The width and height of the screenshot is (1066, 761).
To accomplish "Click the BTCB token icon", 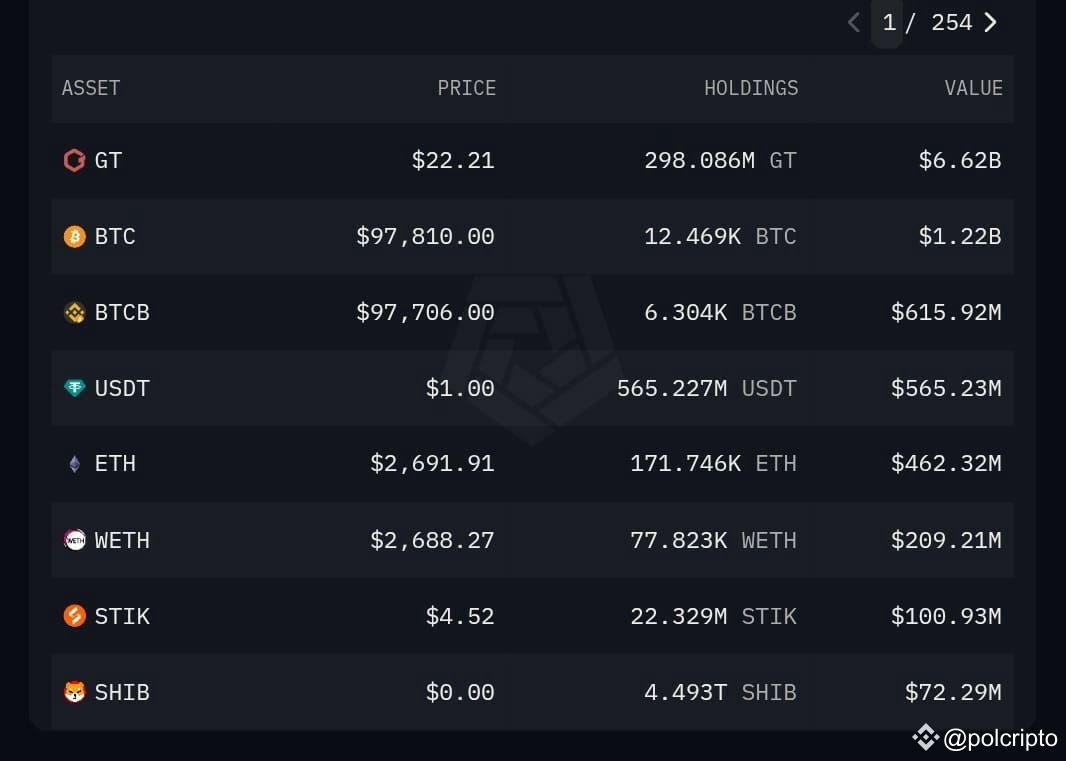I will 75,312.
